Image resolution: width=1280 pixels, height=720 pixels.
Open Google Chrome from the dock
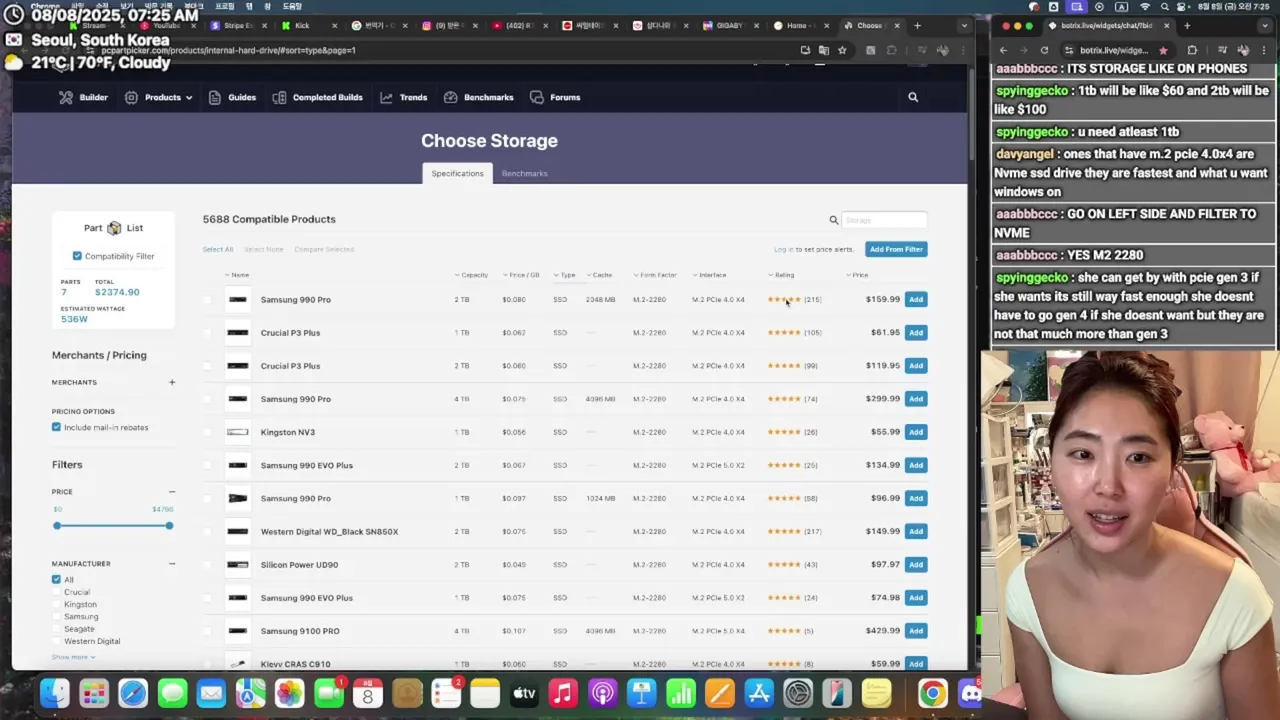click(933, 693)
